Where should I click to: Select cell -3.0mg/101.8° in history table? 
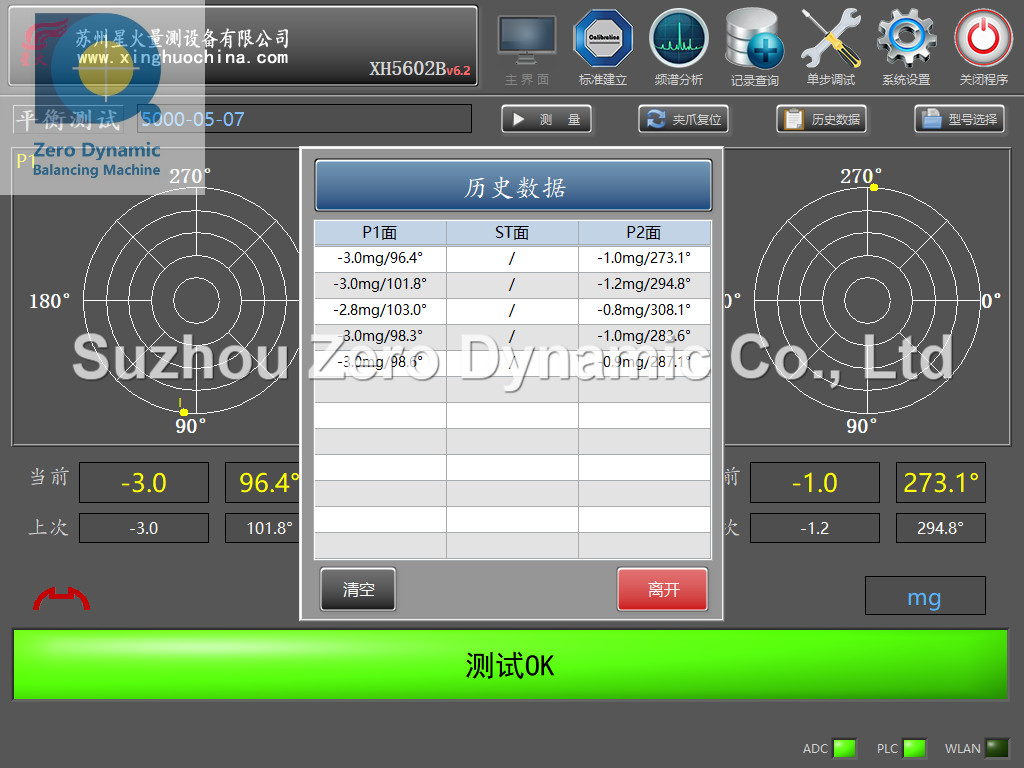click(x=380, y=284)
